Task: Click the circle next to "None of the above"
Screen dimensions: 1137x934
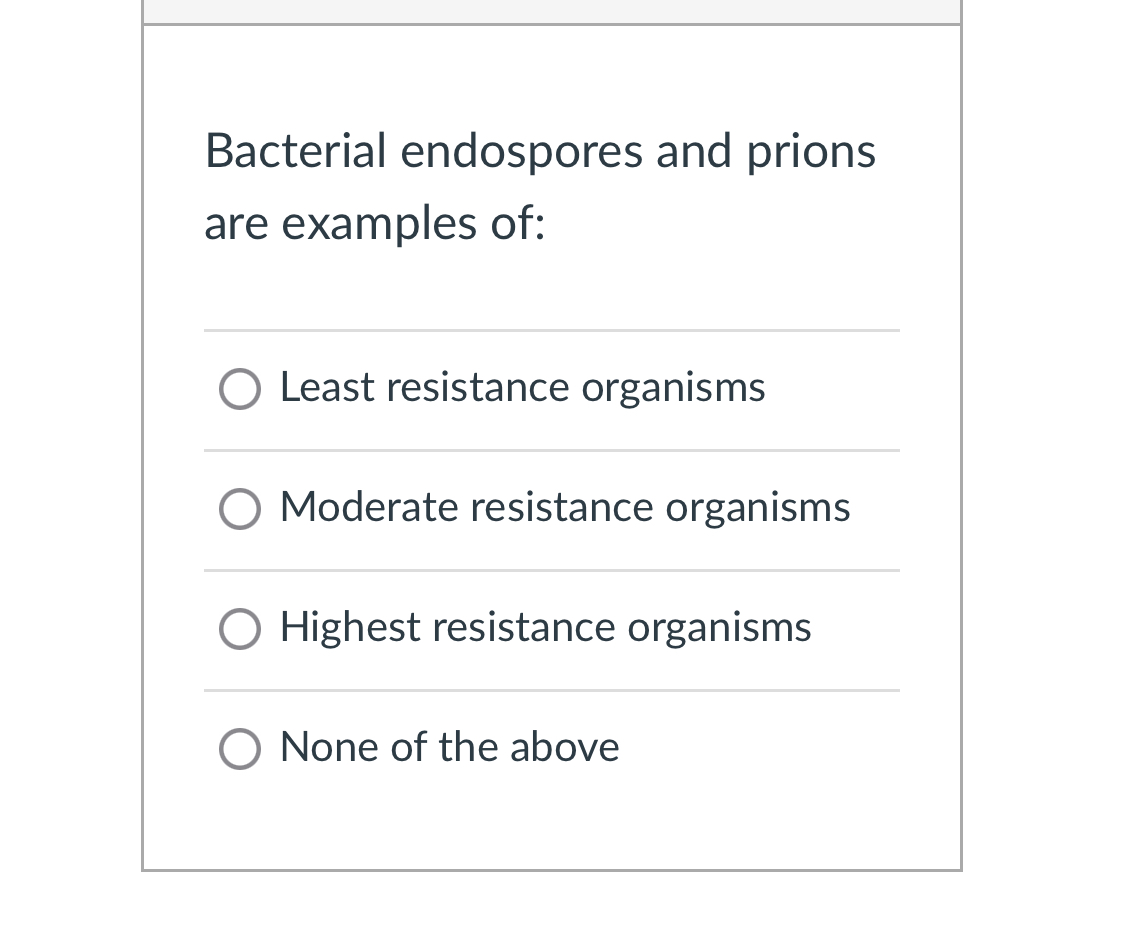Action: tap(239, 749)
